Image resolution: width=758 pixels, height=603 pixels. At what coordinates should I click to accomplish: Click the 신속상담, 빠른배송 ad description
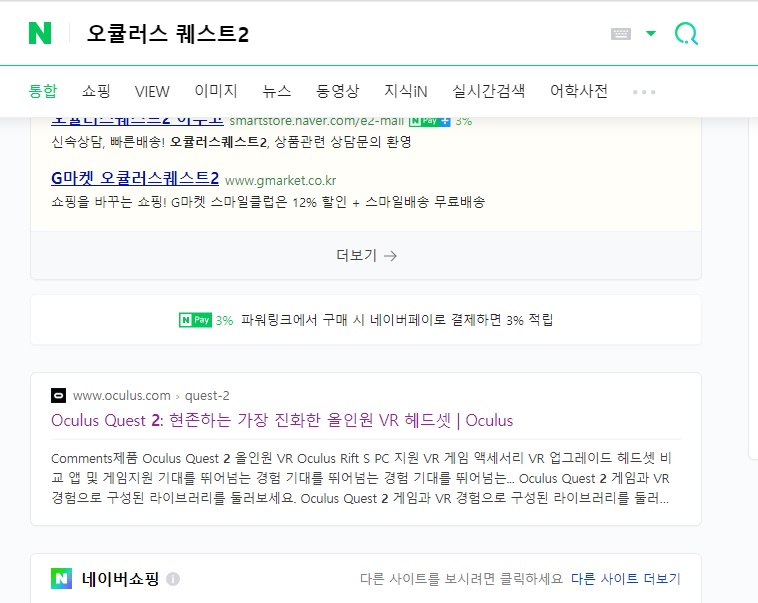click(x=232, y=142)
